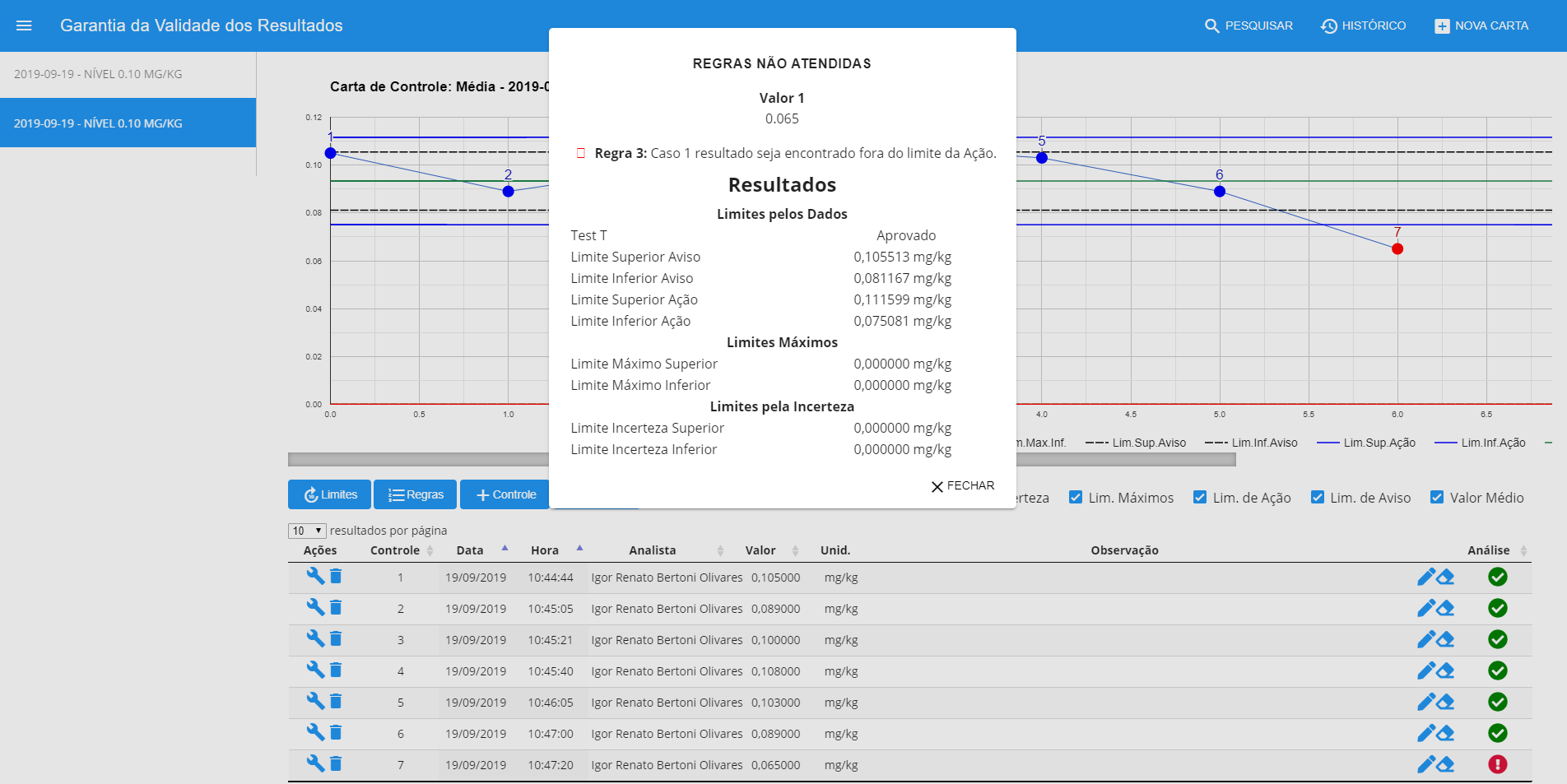Delete control 3 using trash icon
Viewport: 1567px width, 784px height.
pyautogui.click(x=336, y=639)
